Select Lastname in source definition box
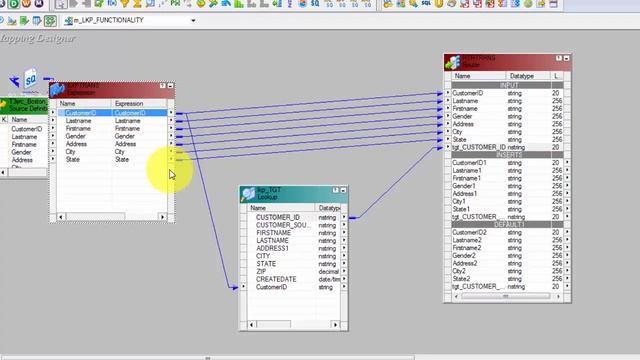The image size is (640, 360). click(x=24, y=137)
